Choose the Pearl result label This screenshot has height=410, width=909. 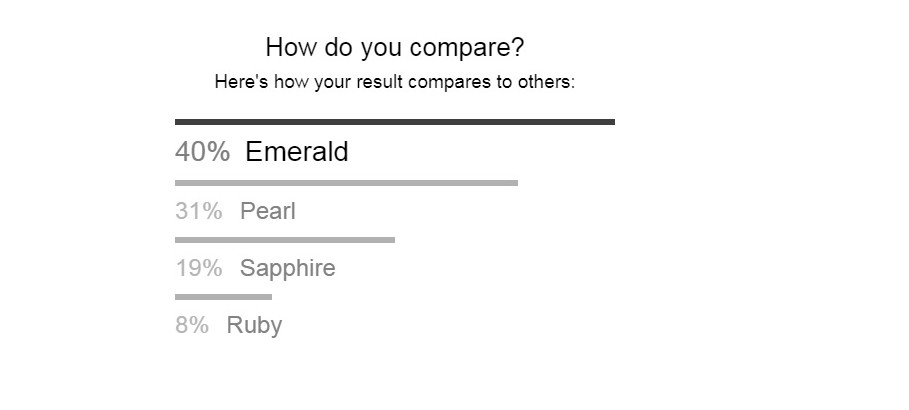(268, 211)
